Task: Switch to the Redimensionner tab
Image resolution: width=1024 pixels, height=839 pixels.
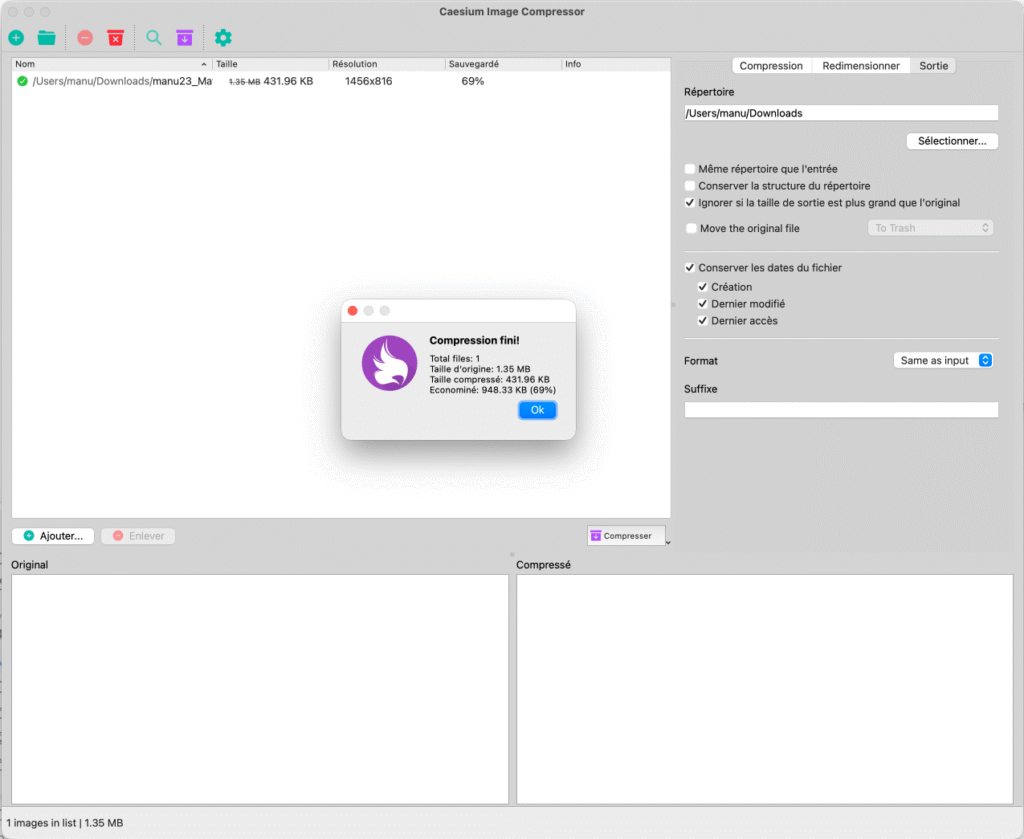Action: click(860, 66)
